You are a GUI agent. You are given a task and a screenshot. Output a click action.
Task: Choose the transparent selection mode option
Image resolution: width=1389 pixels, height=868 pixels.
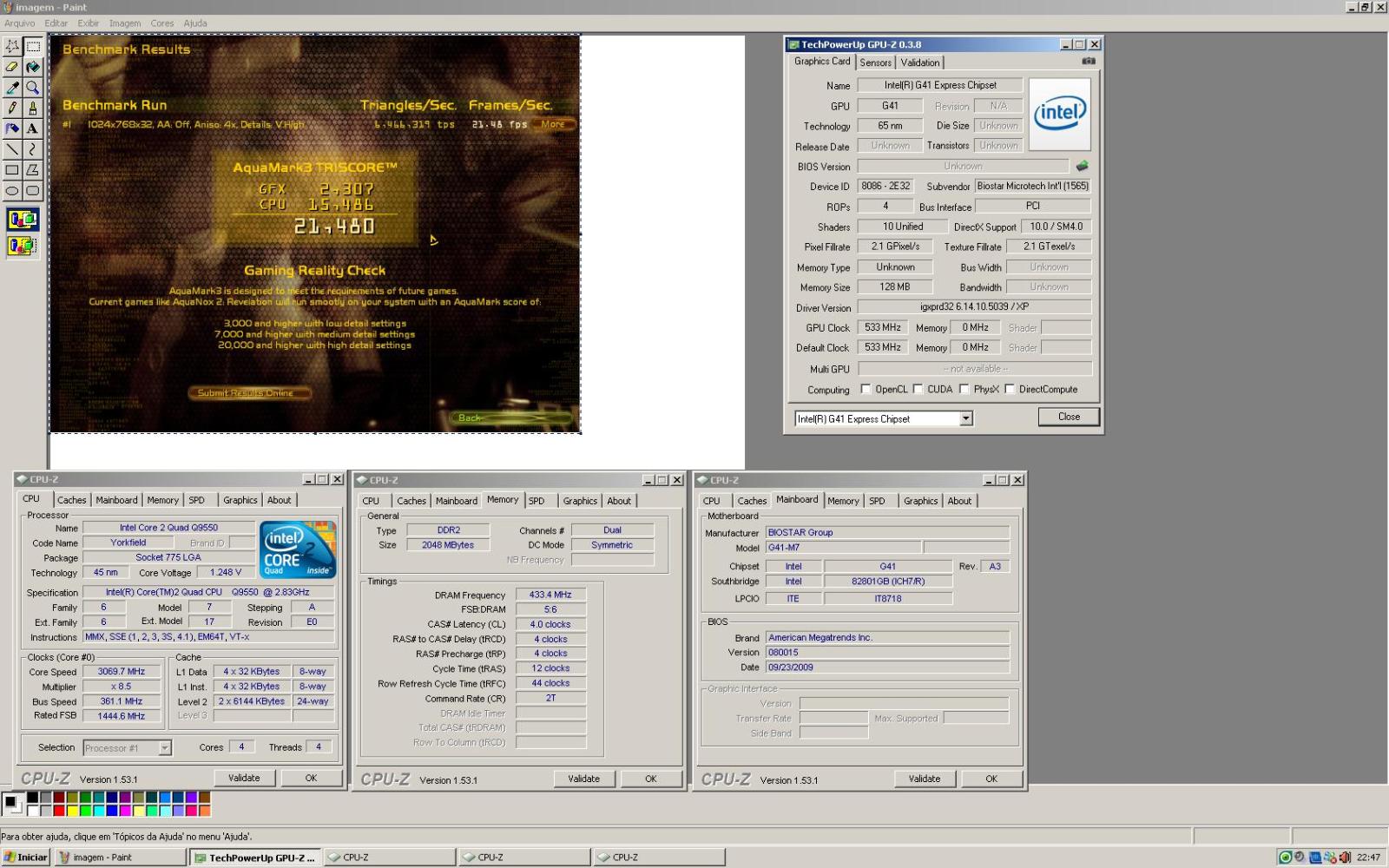click(x=23, y=247)
